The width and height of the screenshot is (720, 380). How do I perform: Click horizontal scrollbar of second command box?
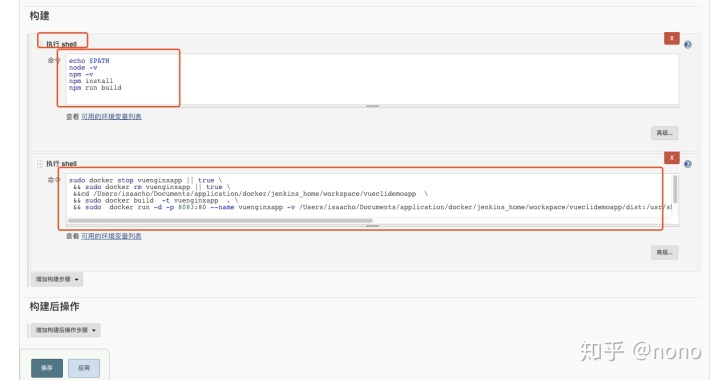coord(220,221)
